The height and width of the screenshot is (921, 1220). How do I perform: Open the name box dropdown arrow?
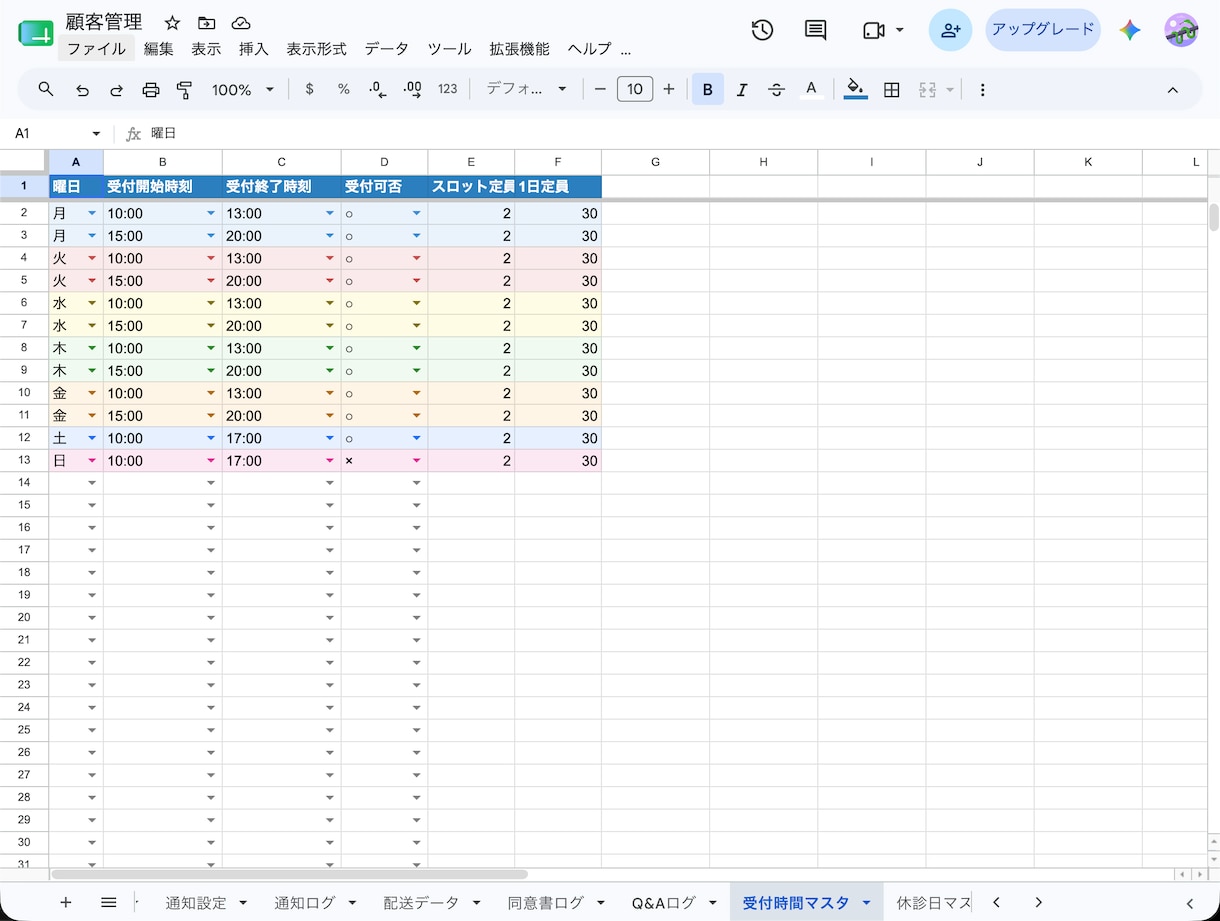[x=96, y=133]
